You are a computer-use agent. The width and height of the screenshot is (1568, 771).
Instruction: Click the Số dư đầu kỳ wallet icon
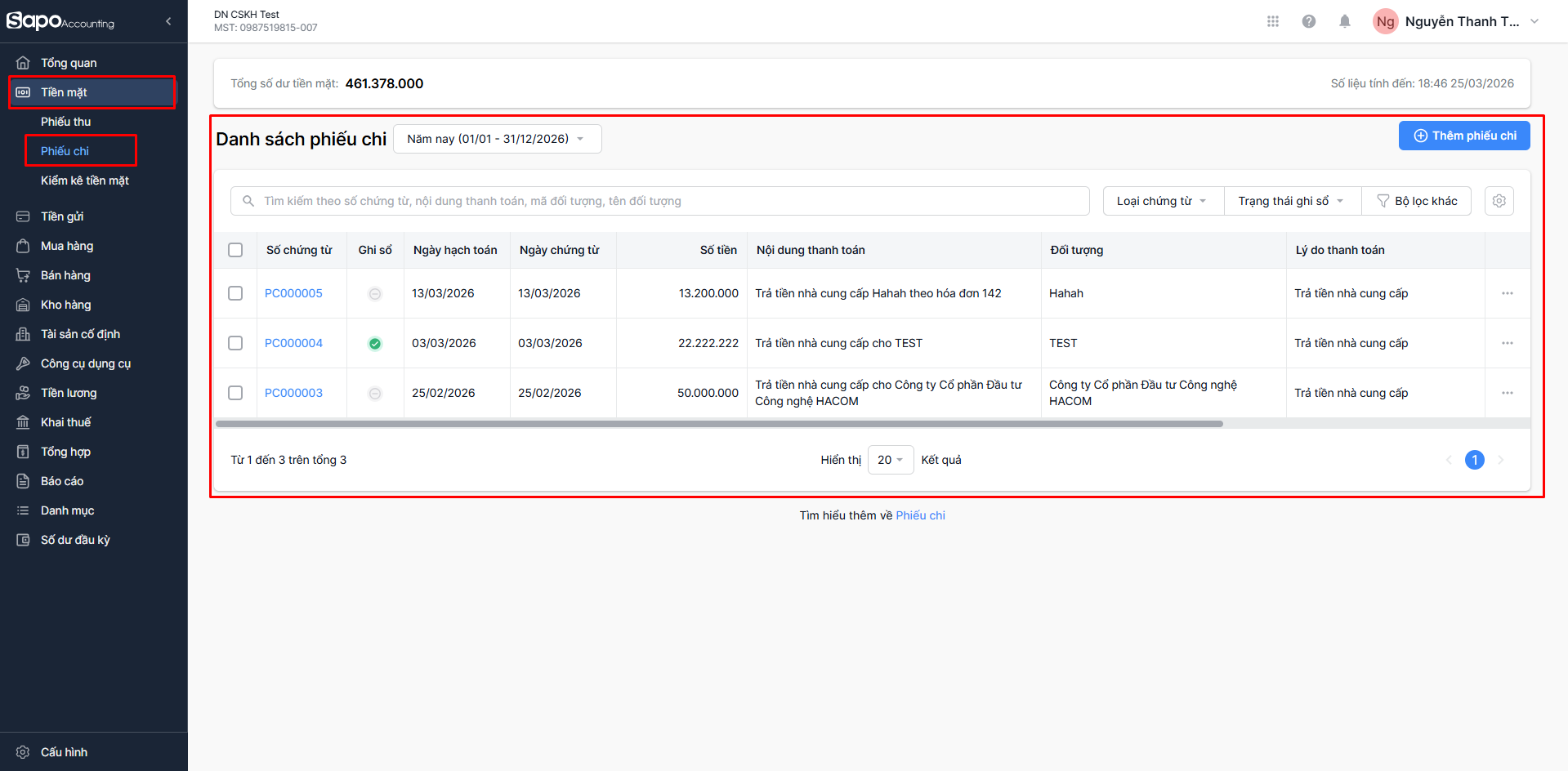[23, 540]
